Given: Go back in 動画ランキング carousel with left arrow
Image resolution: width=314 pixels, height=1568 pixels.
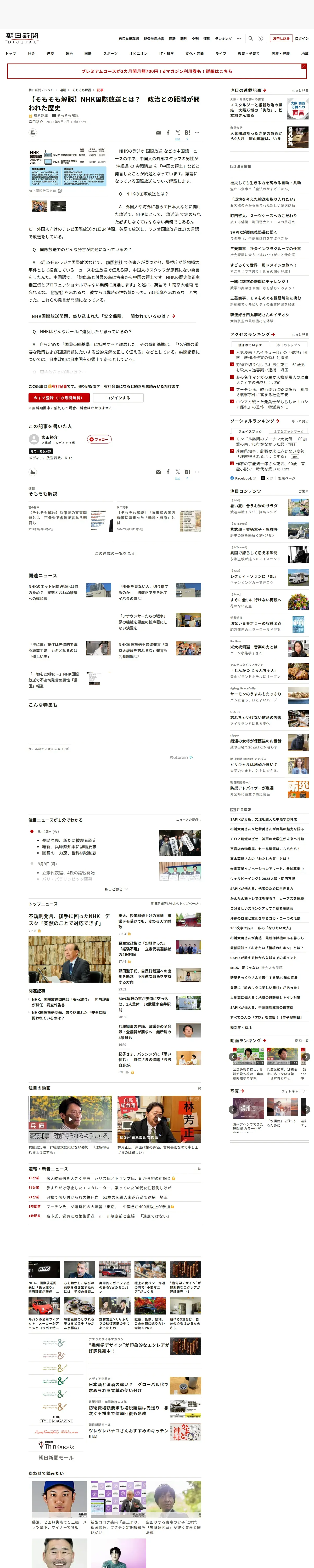Looking at the screenshot, I should coord(233,1057).
